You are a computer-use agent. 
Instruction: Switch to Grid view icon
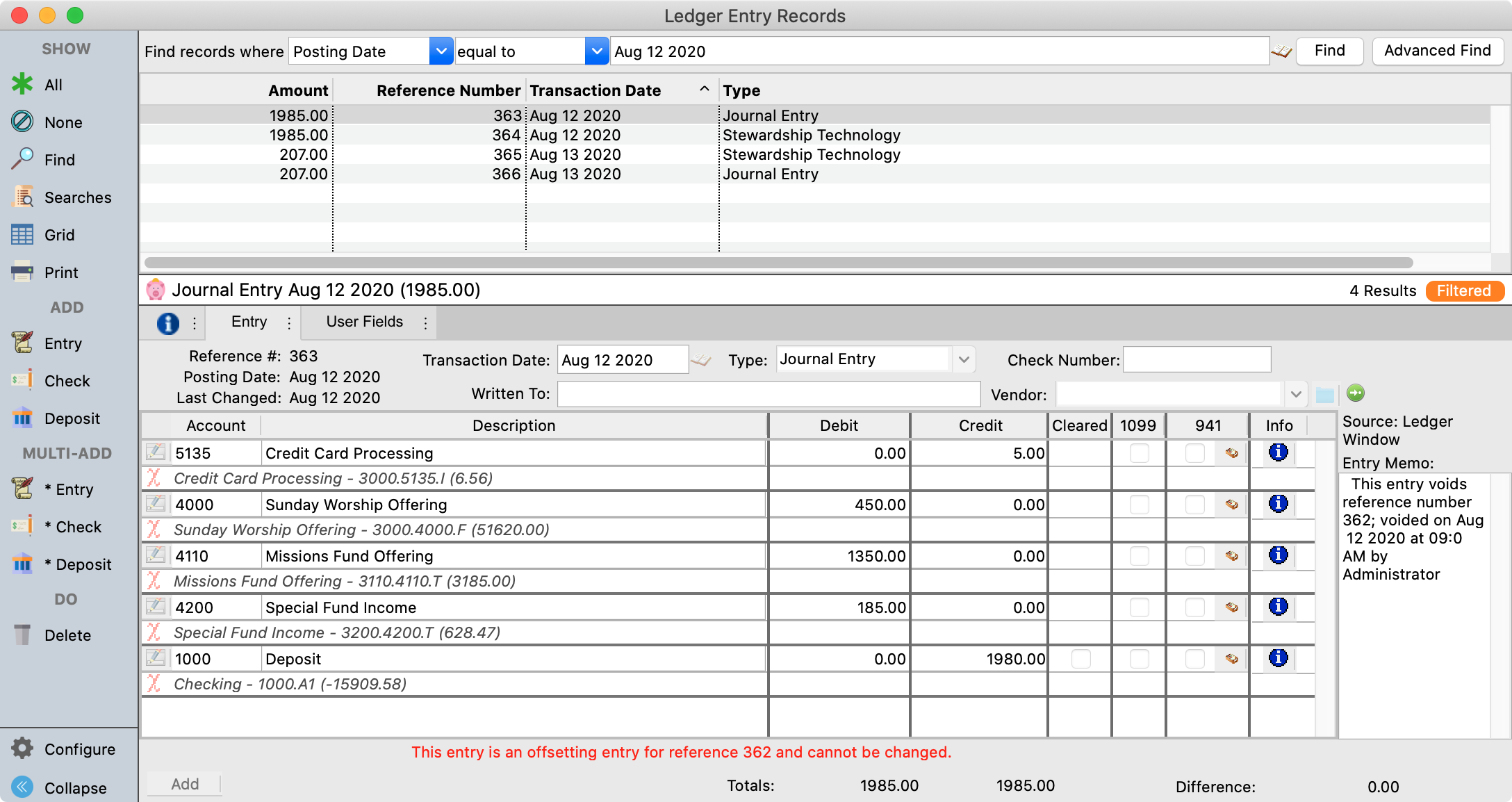point(22,235)
